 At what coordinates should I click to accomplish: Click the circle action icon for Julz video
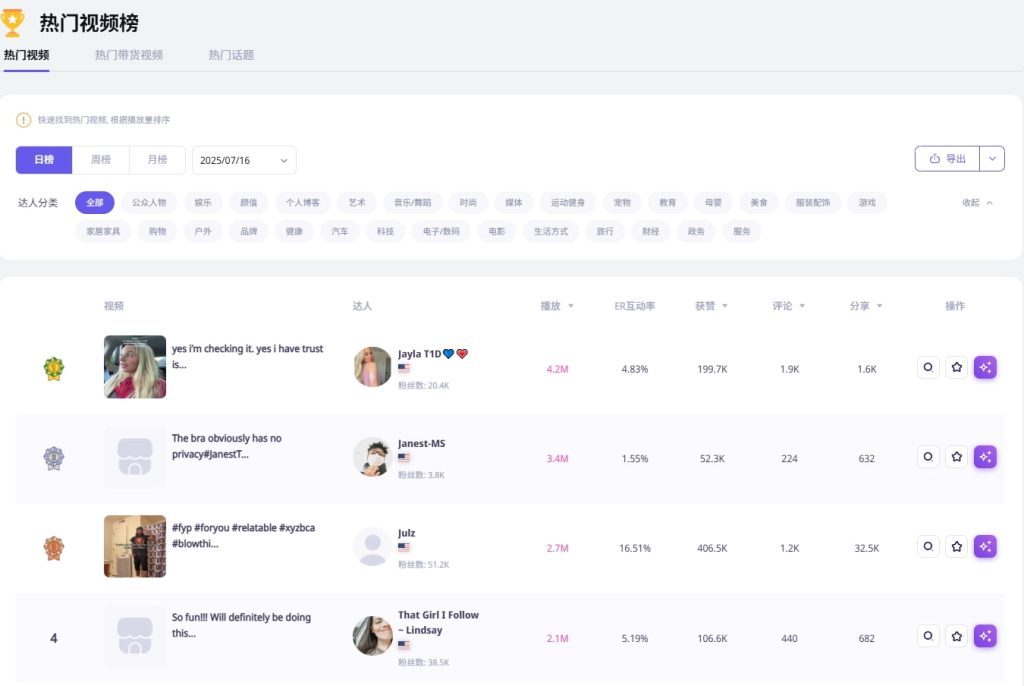[928, 547]
